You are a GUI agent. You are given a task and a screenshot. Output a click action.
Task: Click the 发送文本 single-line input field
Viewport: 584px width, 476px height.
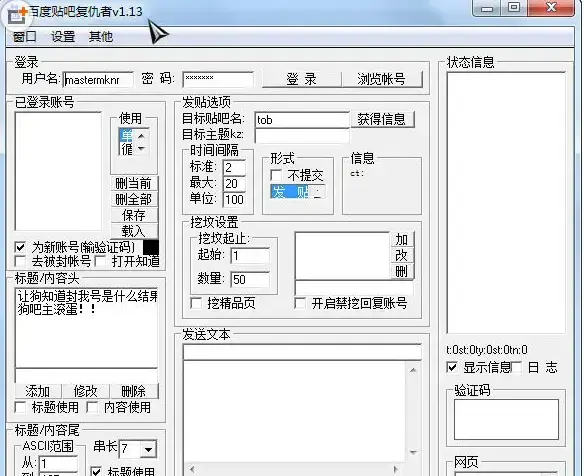pyautogui.click(x=302, y=352)
